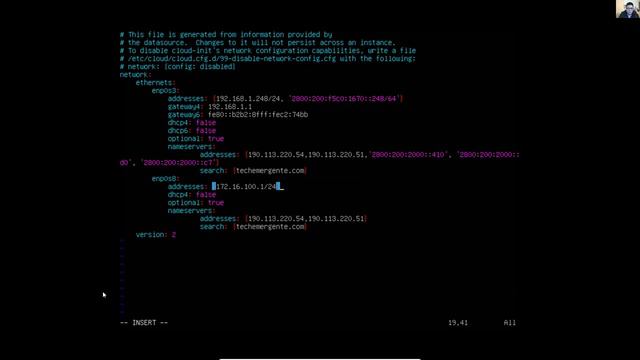Click the 192.168.1.248/24 address
The width and height of the screenshot is (640, 360).
tap(248, 99)
